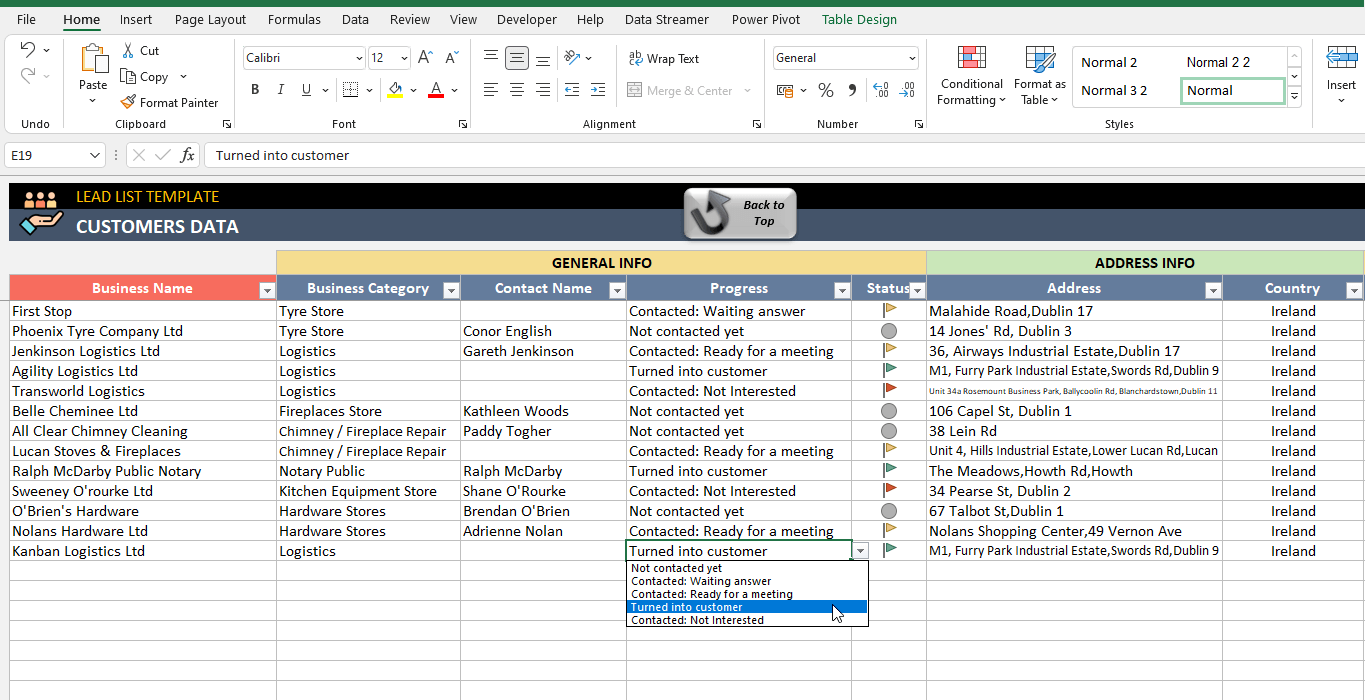This screenshot has width=1365, height=700.
Task: Open Country column filter dropdown
Action: [1354, 290]
